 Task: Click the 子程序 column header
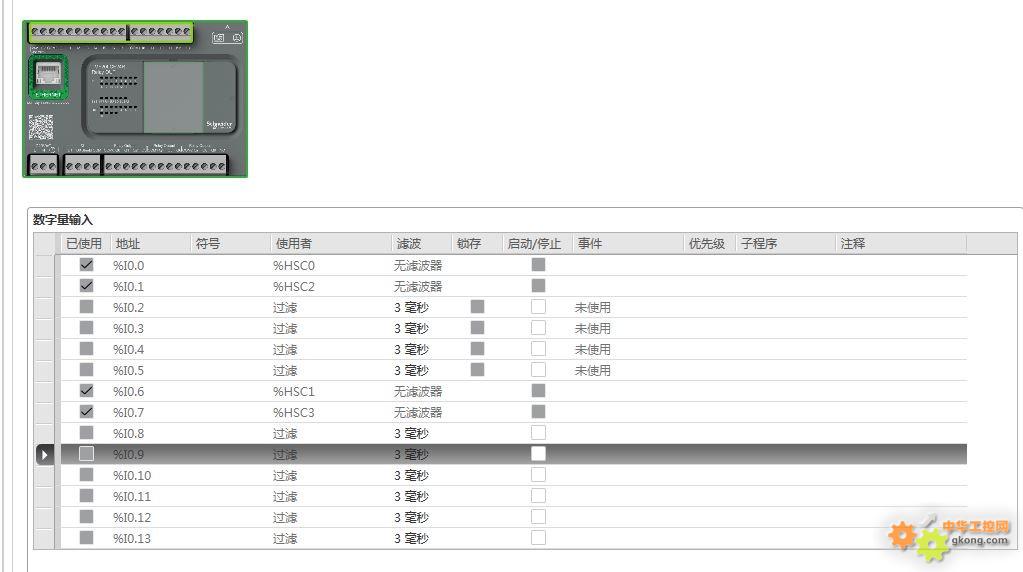coord(785,244)
